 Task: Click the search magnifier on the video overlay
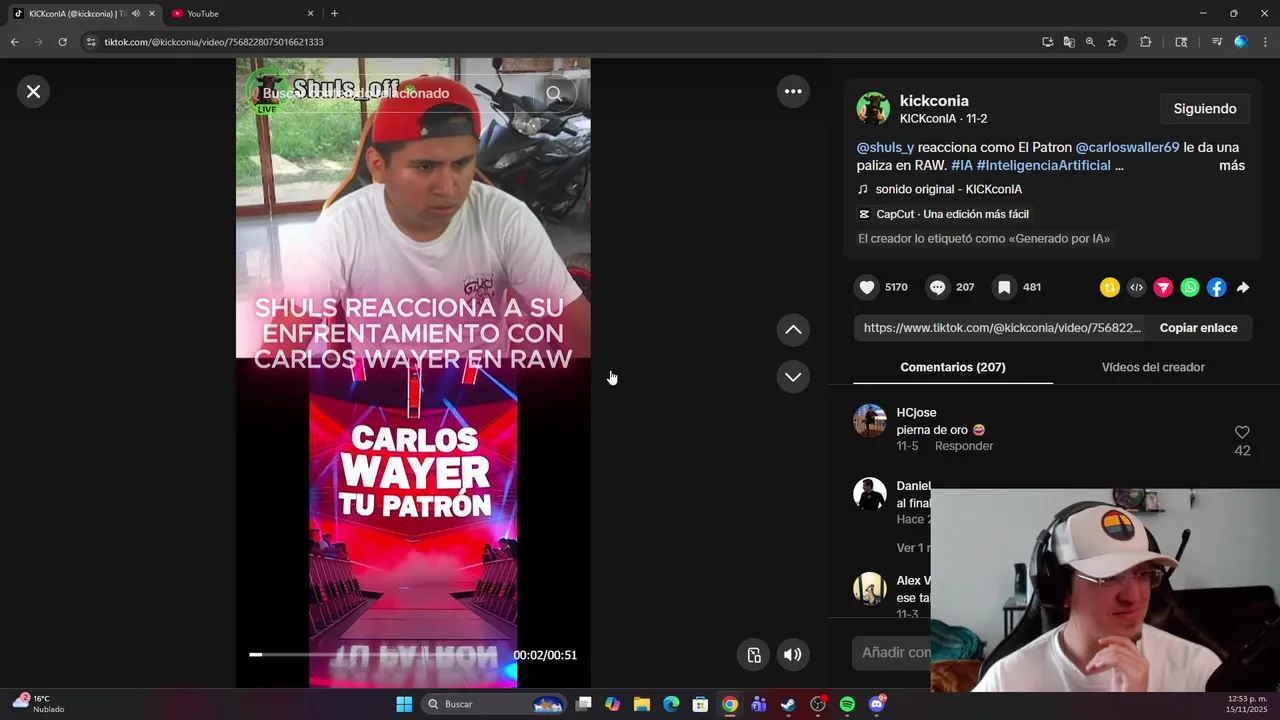(554, 93)
